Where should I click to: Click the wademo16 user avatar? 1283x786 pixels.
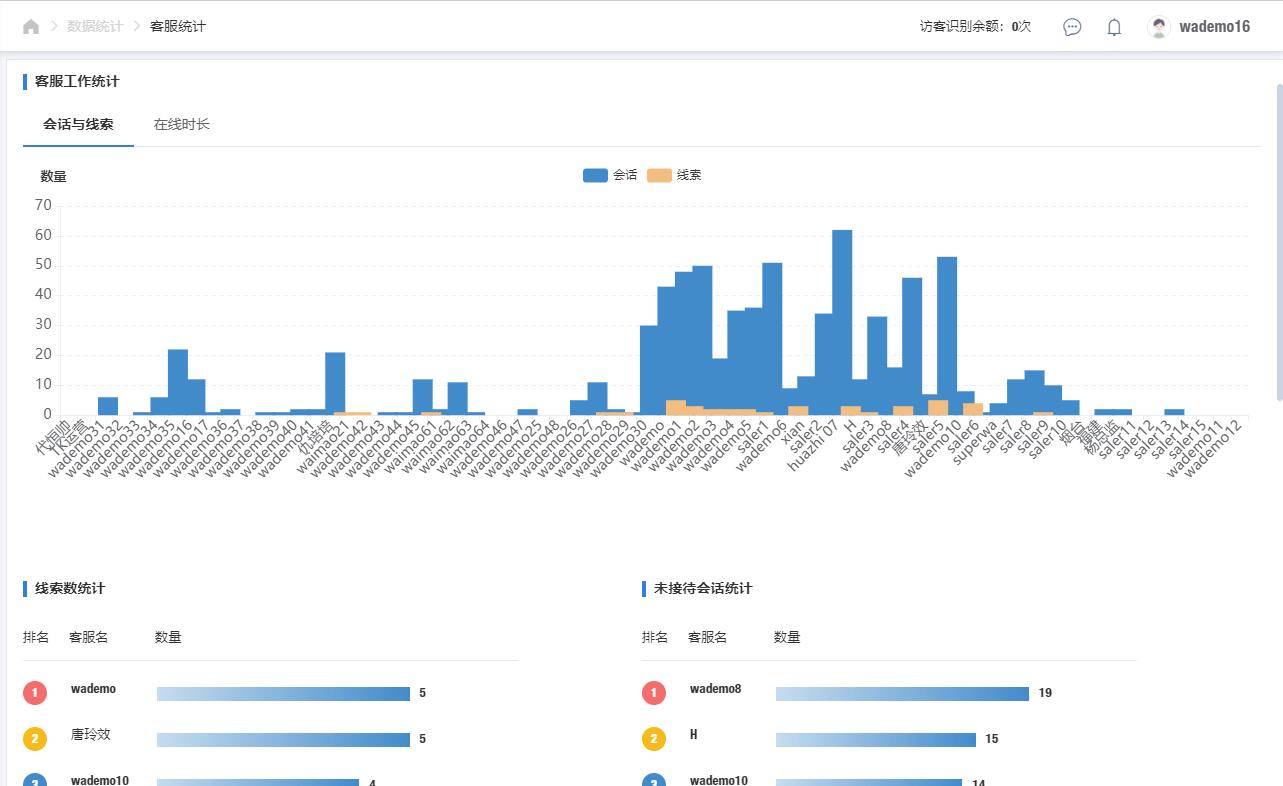point(1159,27)
